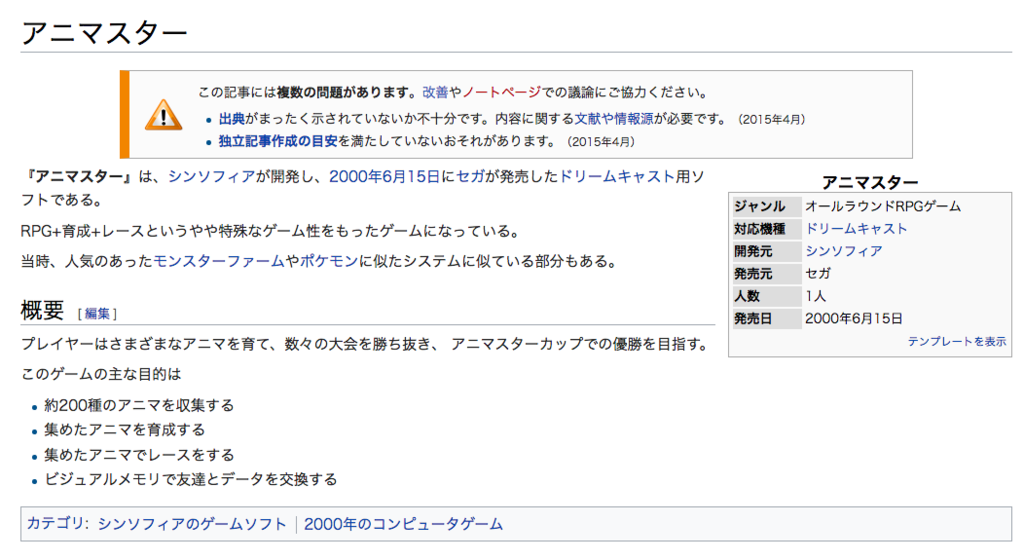Image resolution: width=1024 pixels, height=560 pixels.
Task: Click 2000年6月15日 value in infobox 発売日 row
Action: pyautogui.click(x=854, y=319)
